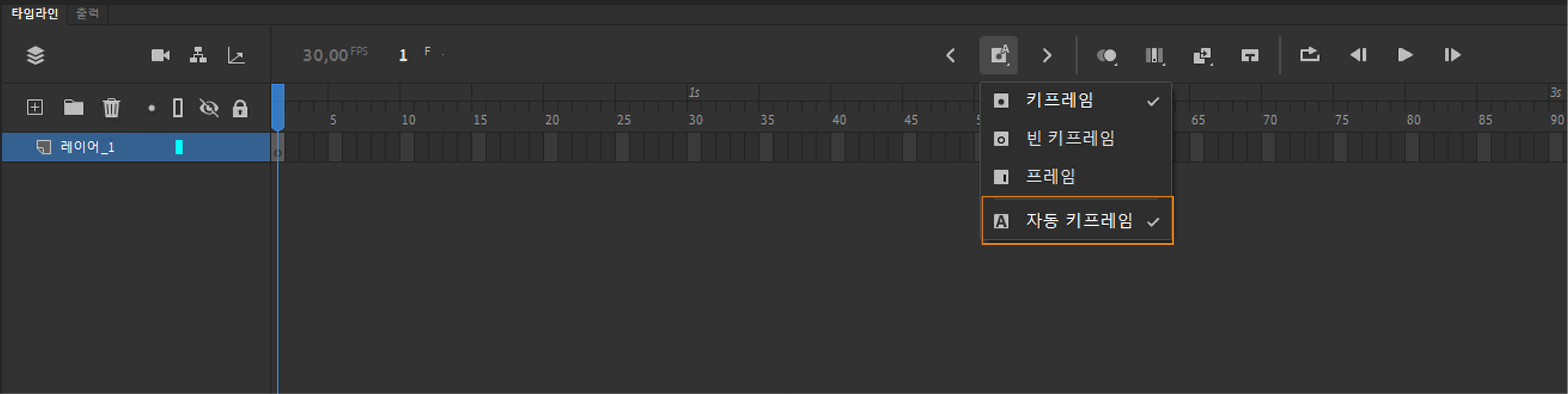Viewport: 1568px width, 394px height.
Task: Open the layer graph chart icon
Action: (236, 56)
